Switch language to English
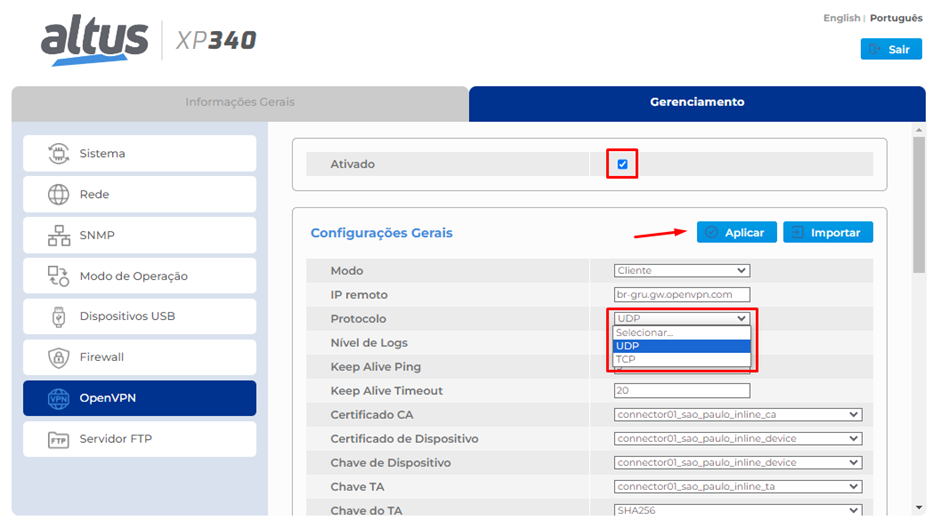Screen dimensions: 940x520 [841, 18]
